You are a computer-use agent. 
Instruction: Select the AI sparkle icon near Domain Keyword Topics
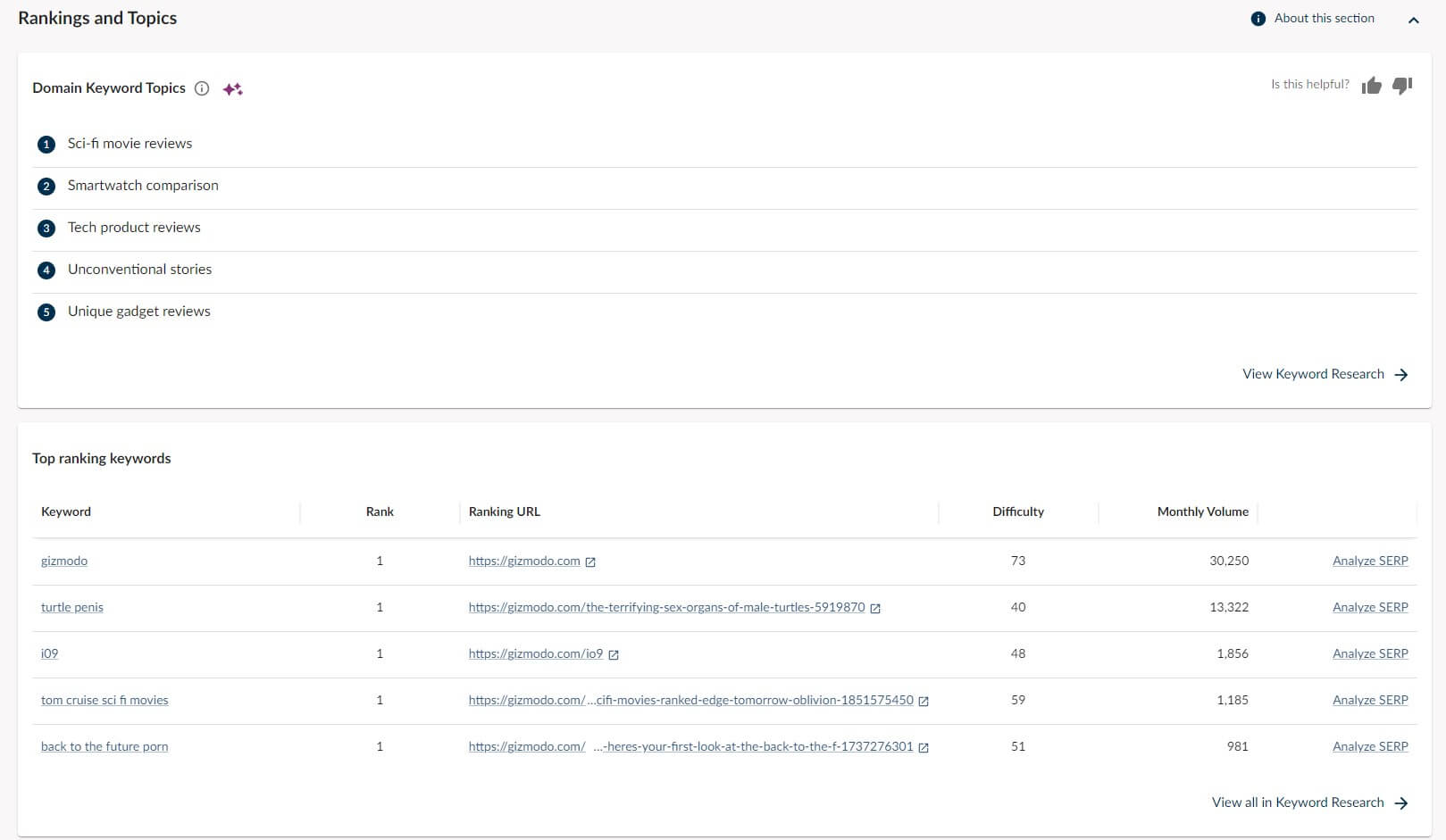click(231, 88)
